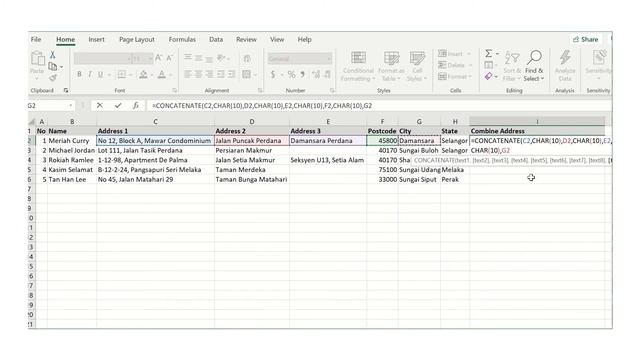Toggle Middle Align in Alignment group
The image size is (640, 360).
pyautogui.click(x=198, y=58)
